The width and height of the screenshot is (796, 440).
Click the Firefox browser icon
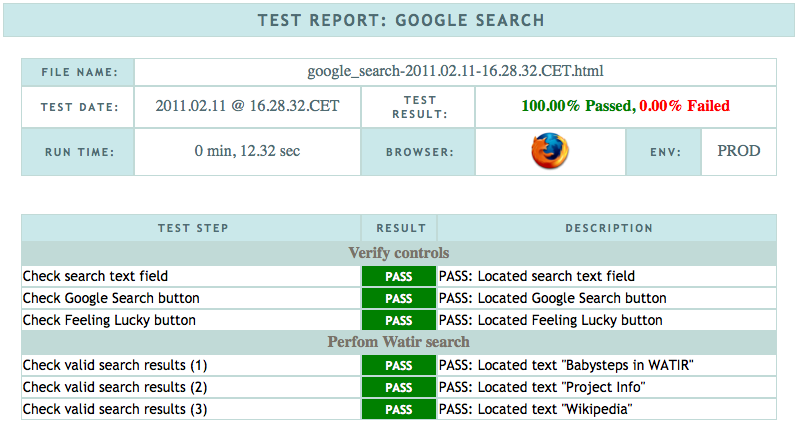pos(550,151)
